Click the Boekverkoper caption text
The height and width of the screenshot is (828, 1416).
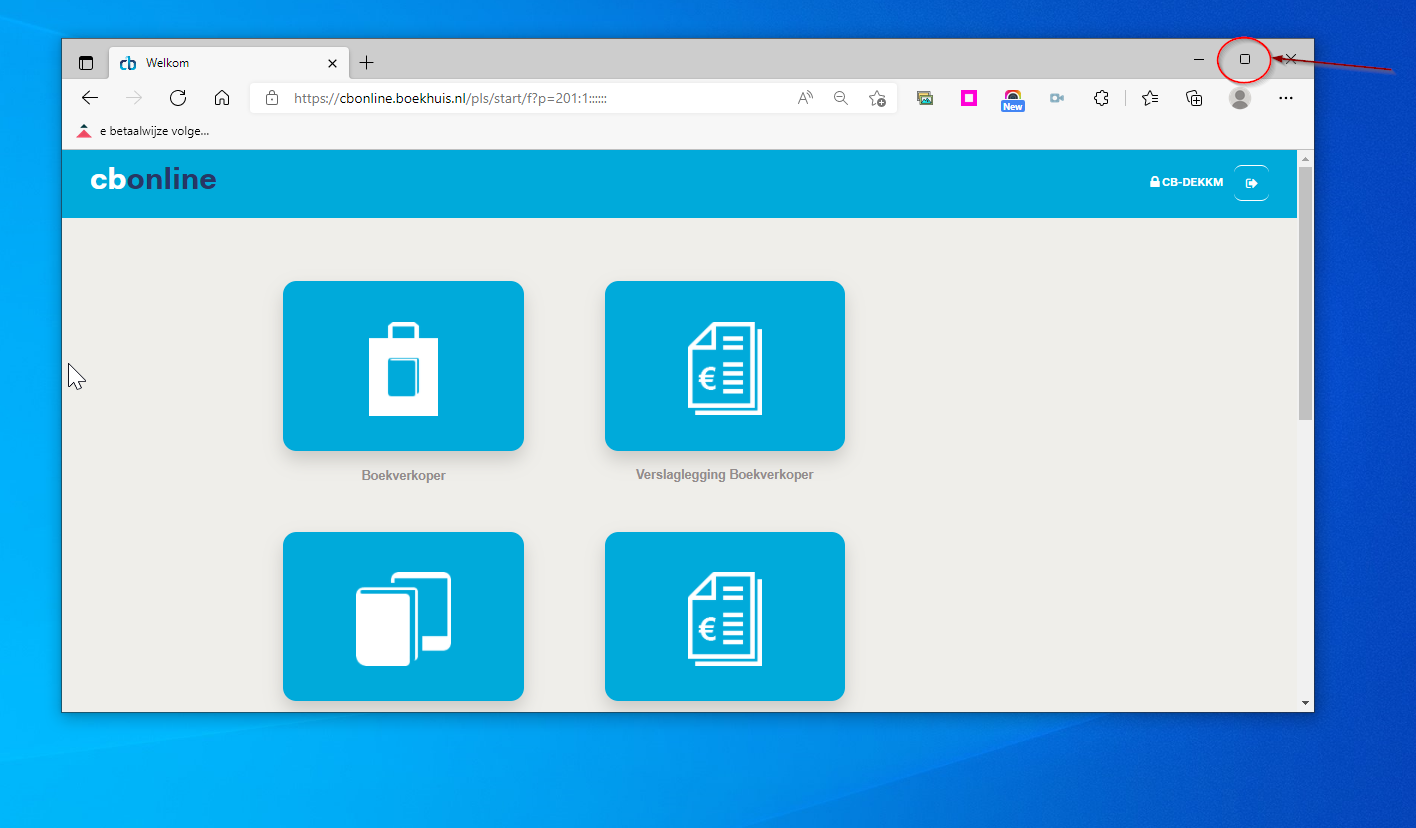(403, 476)
